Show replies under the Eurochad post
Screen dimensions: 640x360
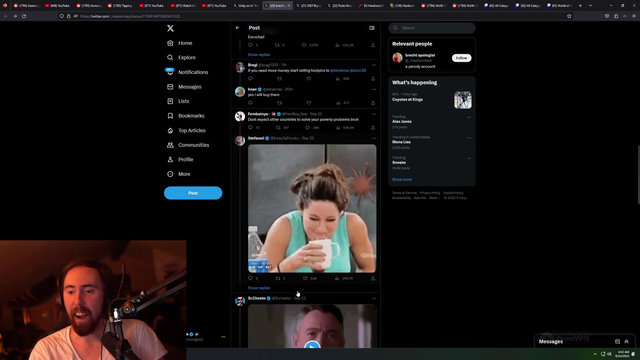tap(259, 55)
